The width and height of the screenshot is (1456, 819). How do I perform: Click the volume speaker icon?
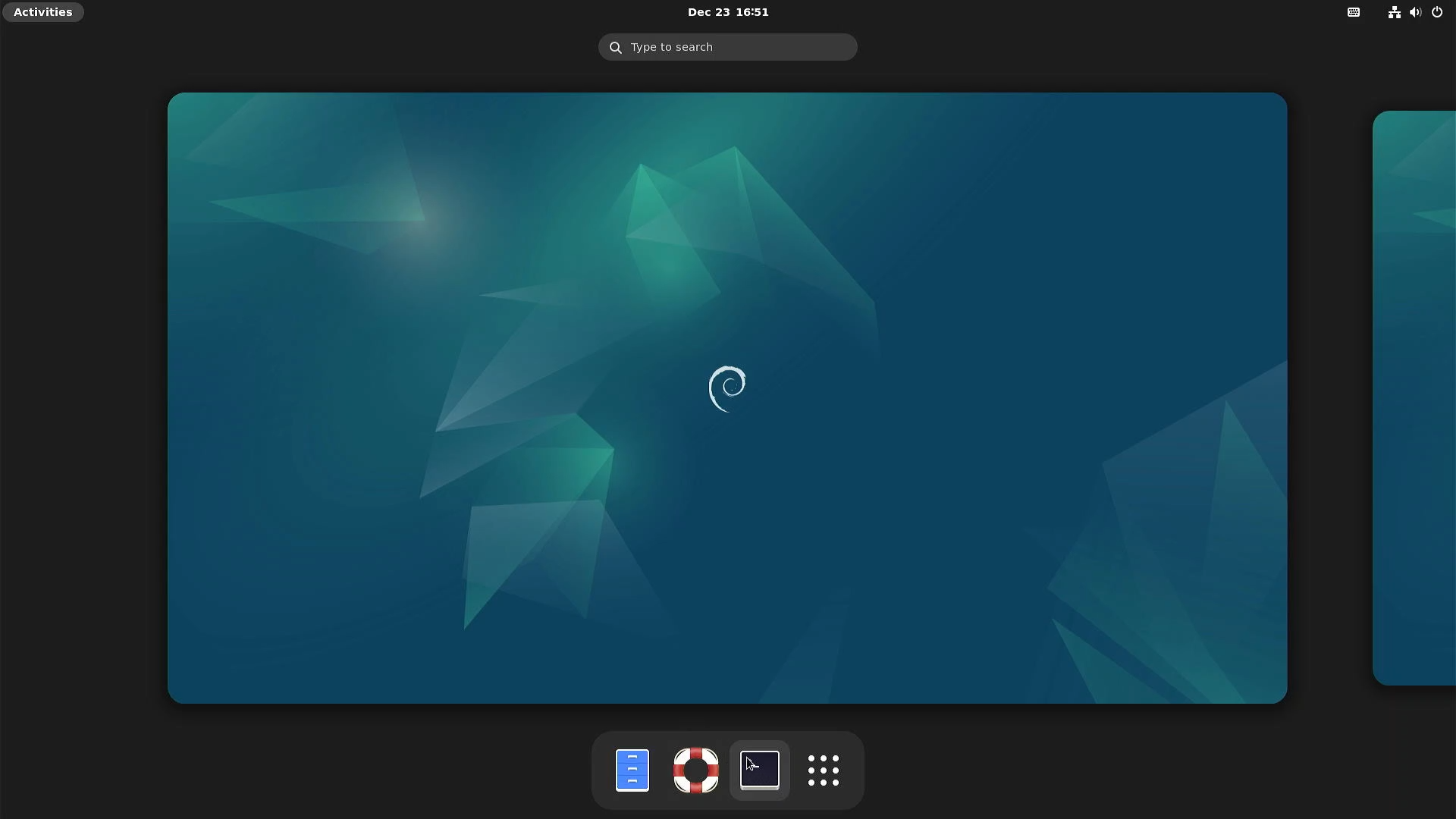coord(1415,12)
